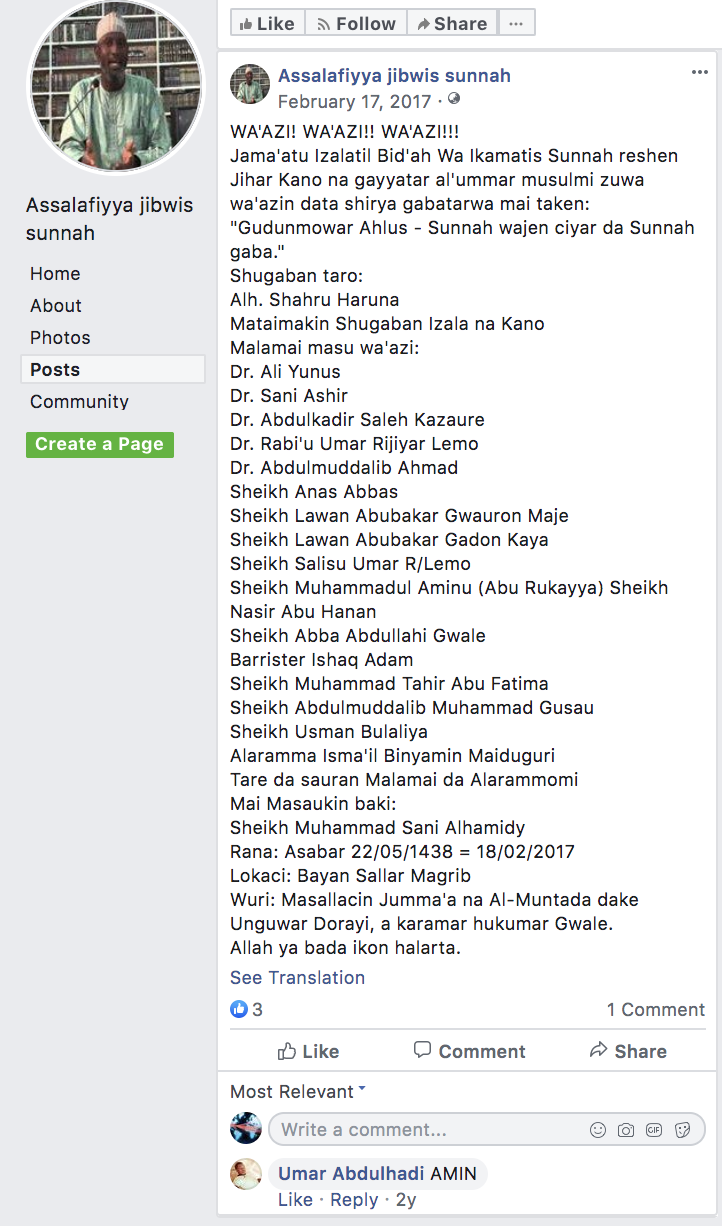Open Umar Abdulhadi's profile from comment
This screenshot has width=722, height=1226.
(x=351, y=1173)
